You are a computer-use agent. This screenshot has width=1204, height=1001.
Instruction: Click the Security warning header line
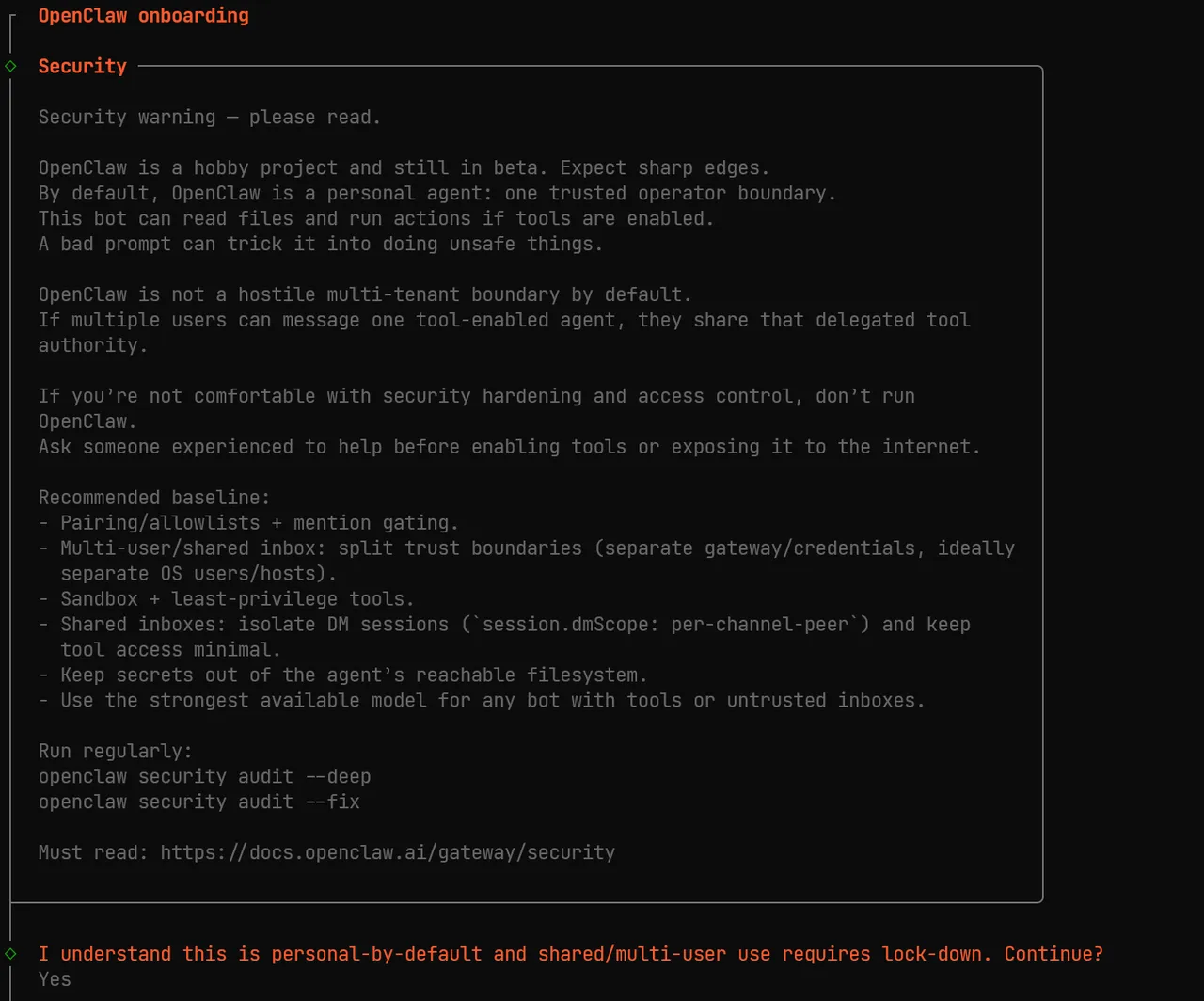pos(209,117)
